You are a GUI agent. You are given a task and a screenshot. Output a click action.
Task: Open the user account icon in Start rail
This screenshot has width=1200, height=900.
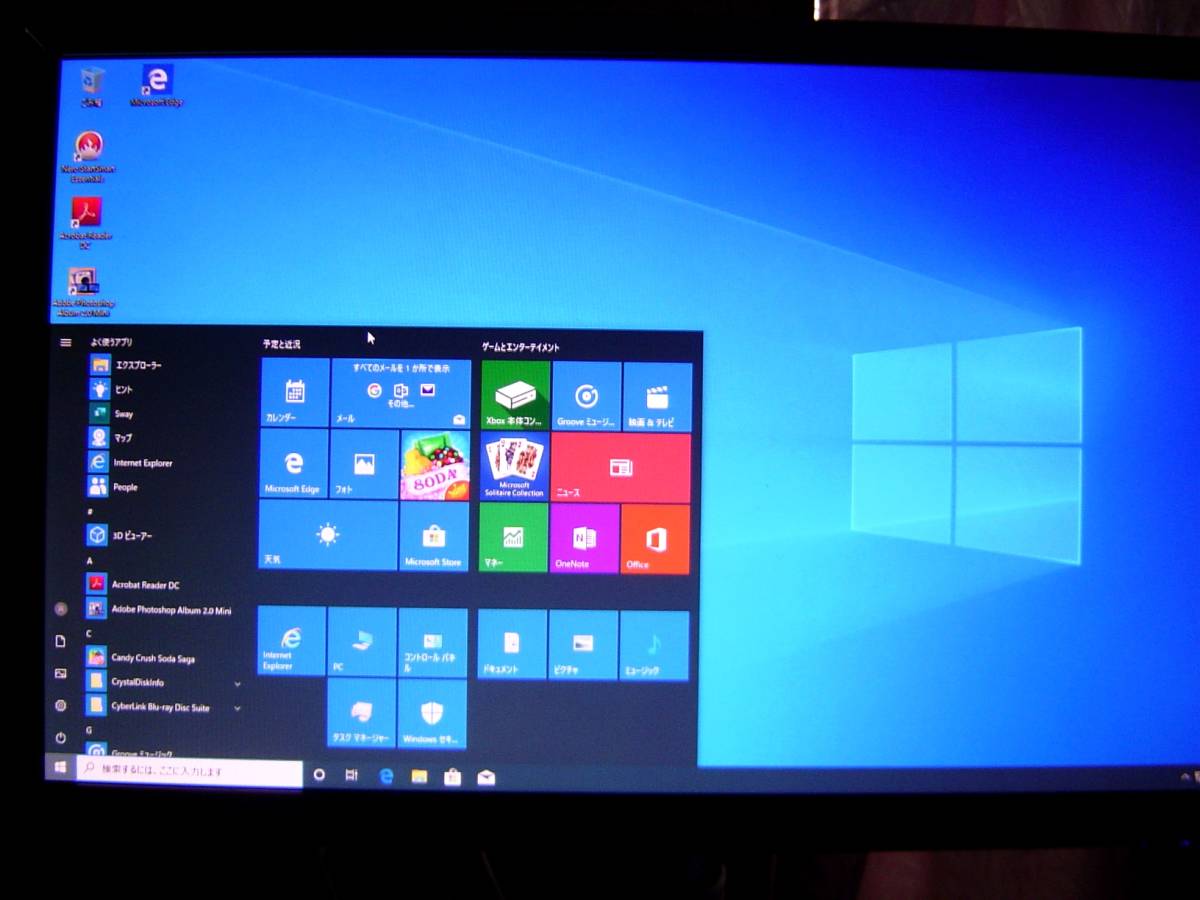pos(61,608)
